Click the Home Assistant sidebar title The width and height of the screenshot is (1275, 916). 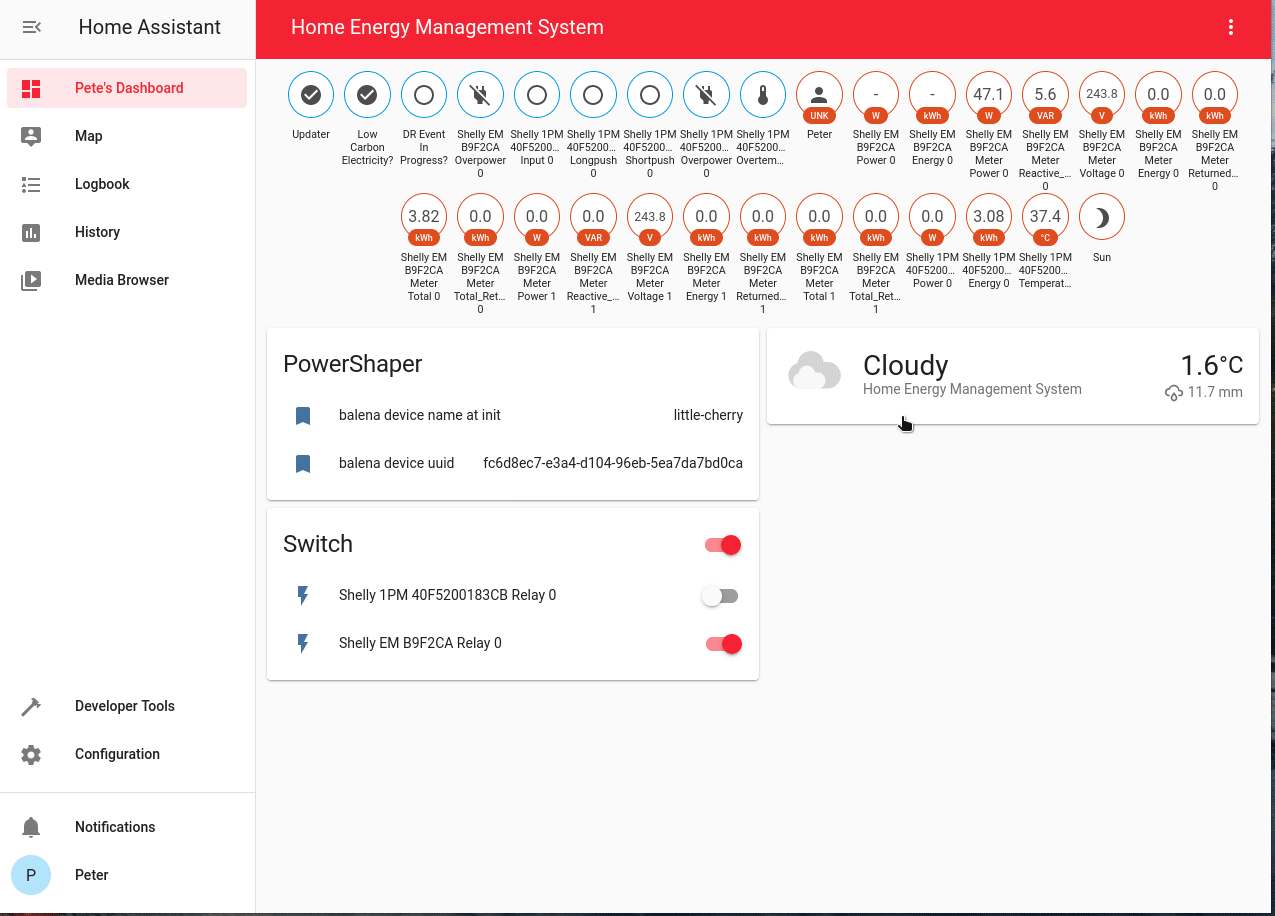[x=150, y=27]
